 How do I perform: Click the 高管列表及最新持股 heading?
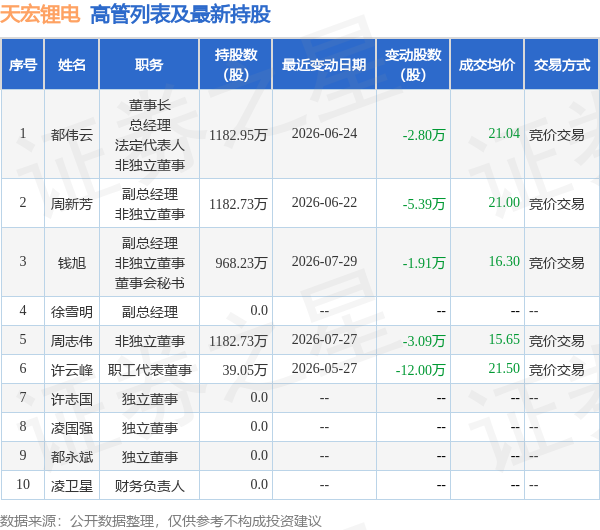(x=180, y=15)
